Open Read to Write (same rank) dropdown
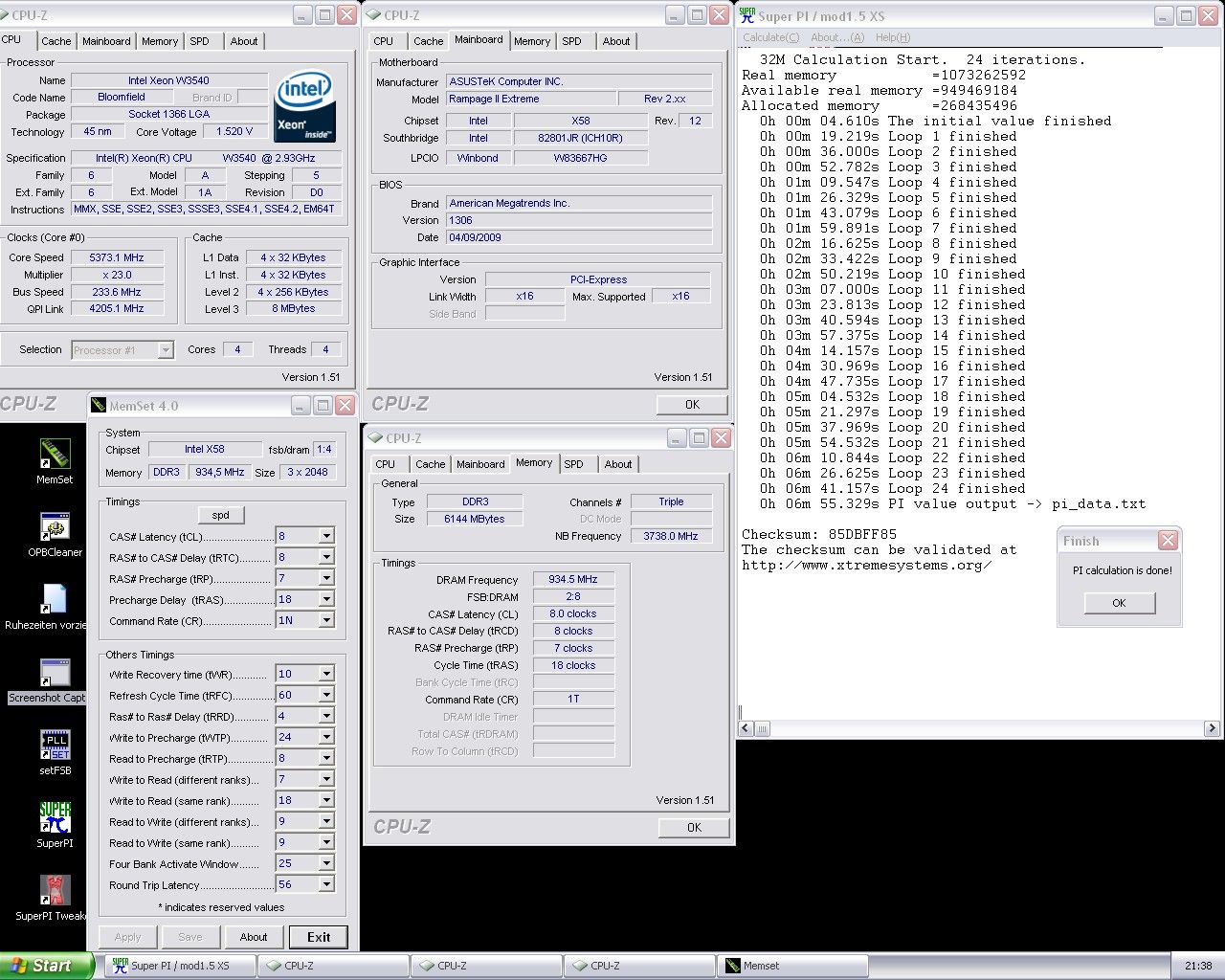The image size is (1225, 980). [326, 842]
